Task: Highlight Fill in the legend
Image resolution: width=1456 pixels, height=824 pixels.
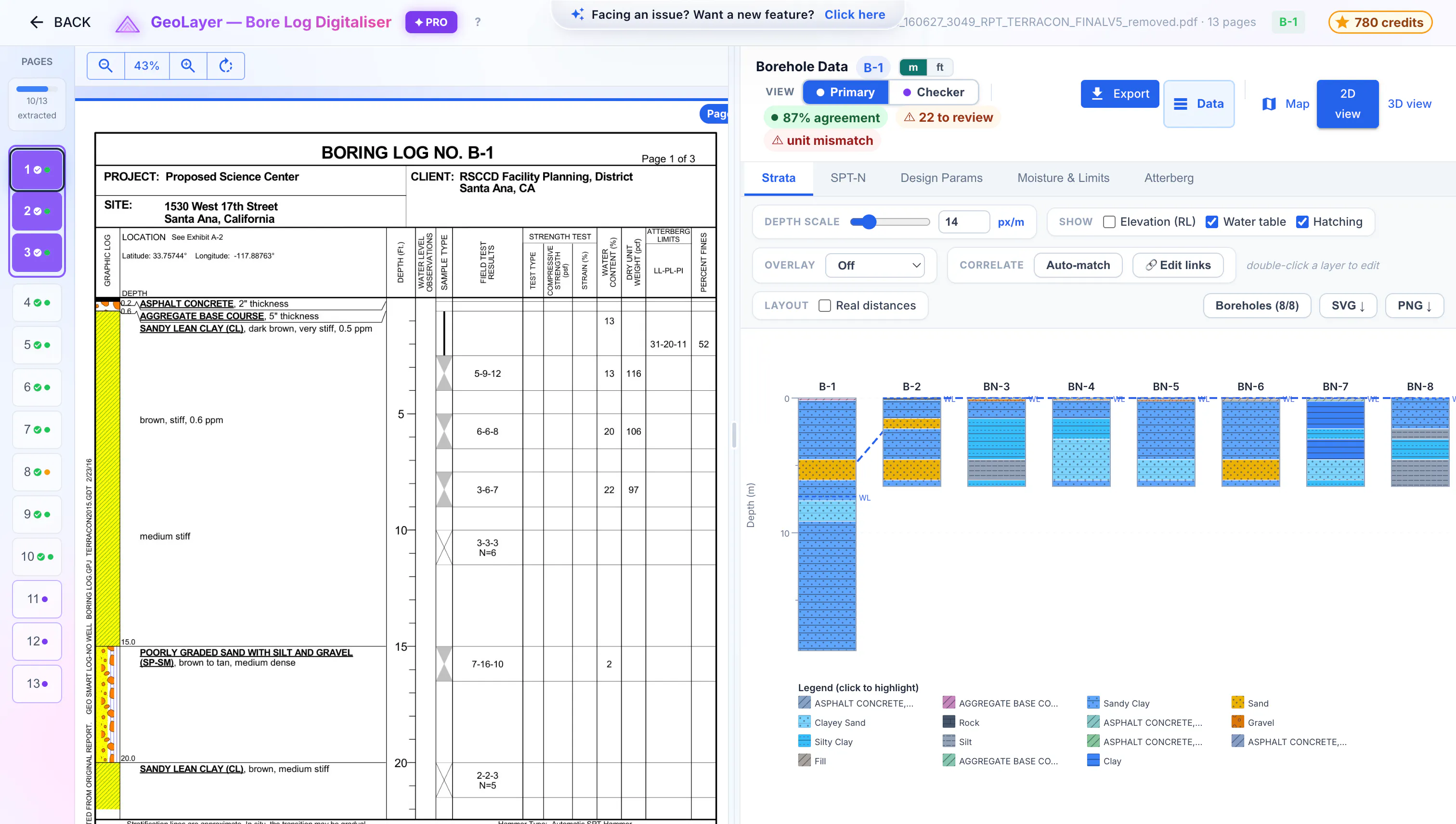Action: 812,760
